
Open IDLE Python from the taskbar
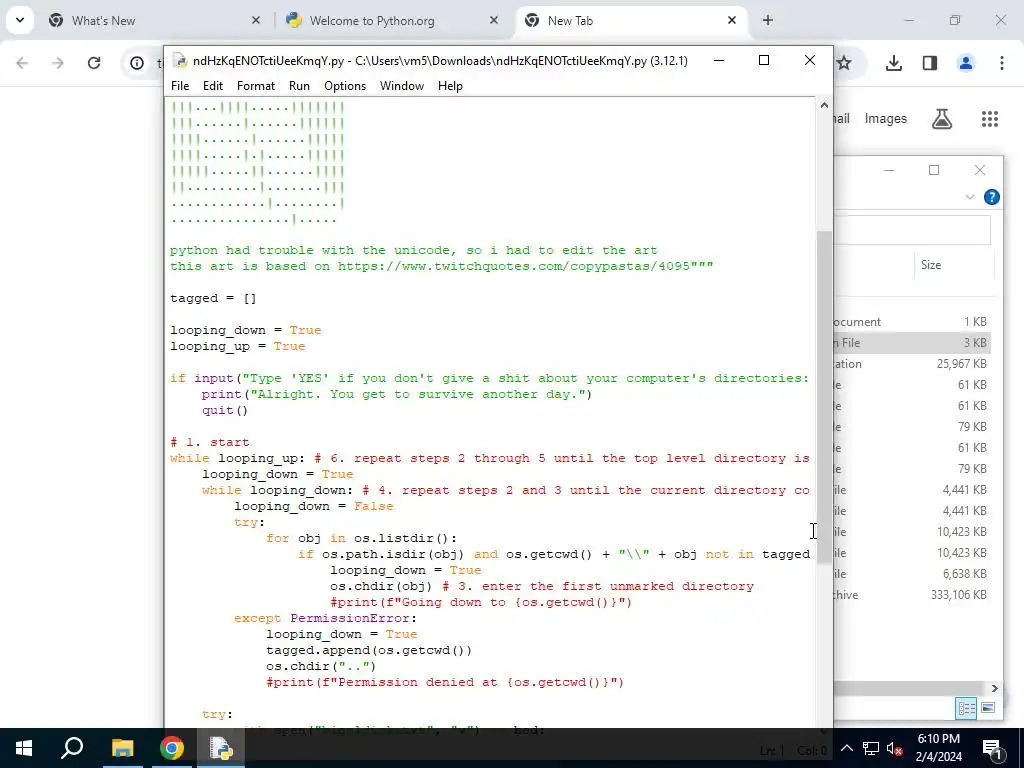[x=221, y=748]
